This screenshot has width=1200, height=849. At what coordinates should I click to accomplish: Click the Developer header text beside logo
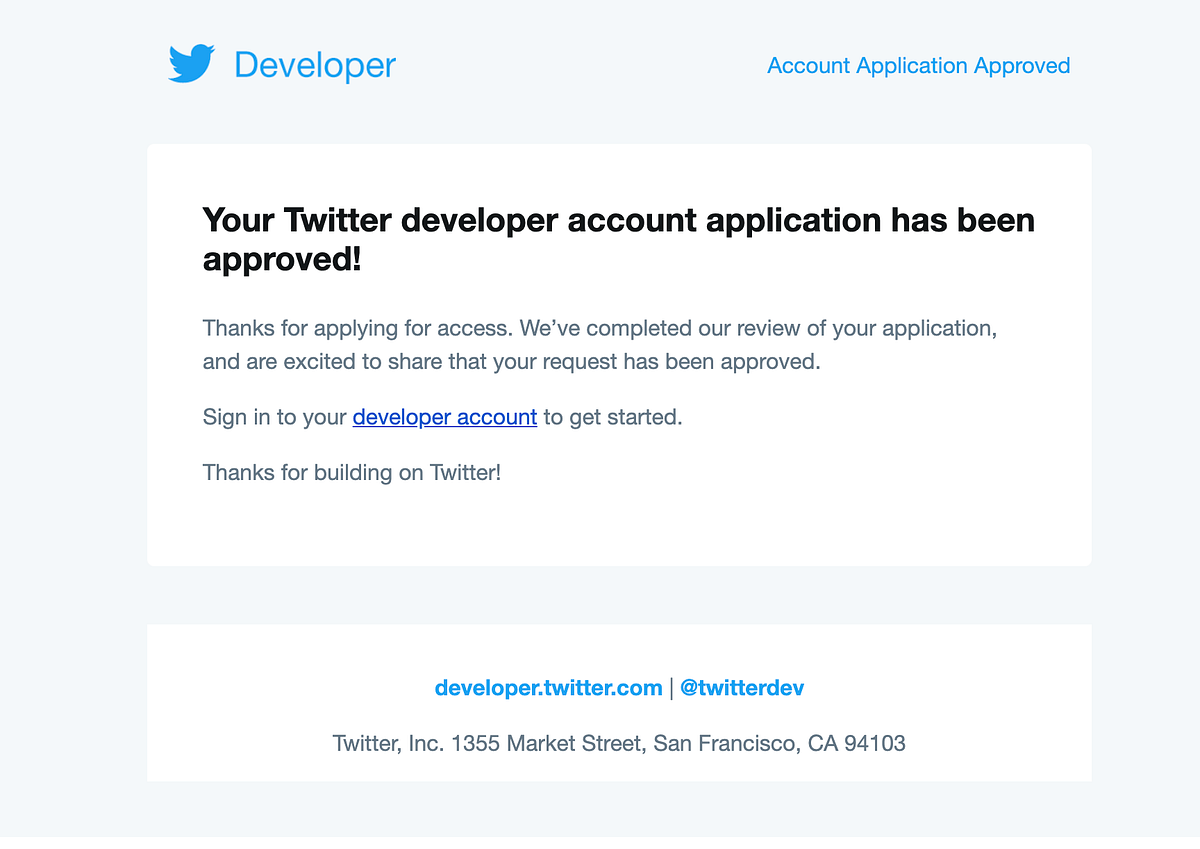(315, 65)
